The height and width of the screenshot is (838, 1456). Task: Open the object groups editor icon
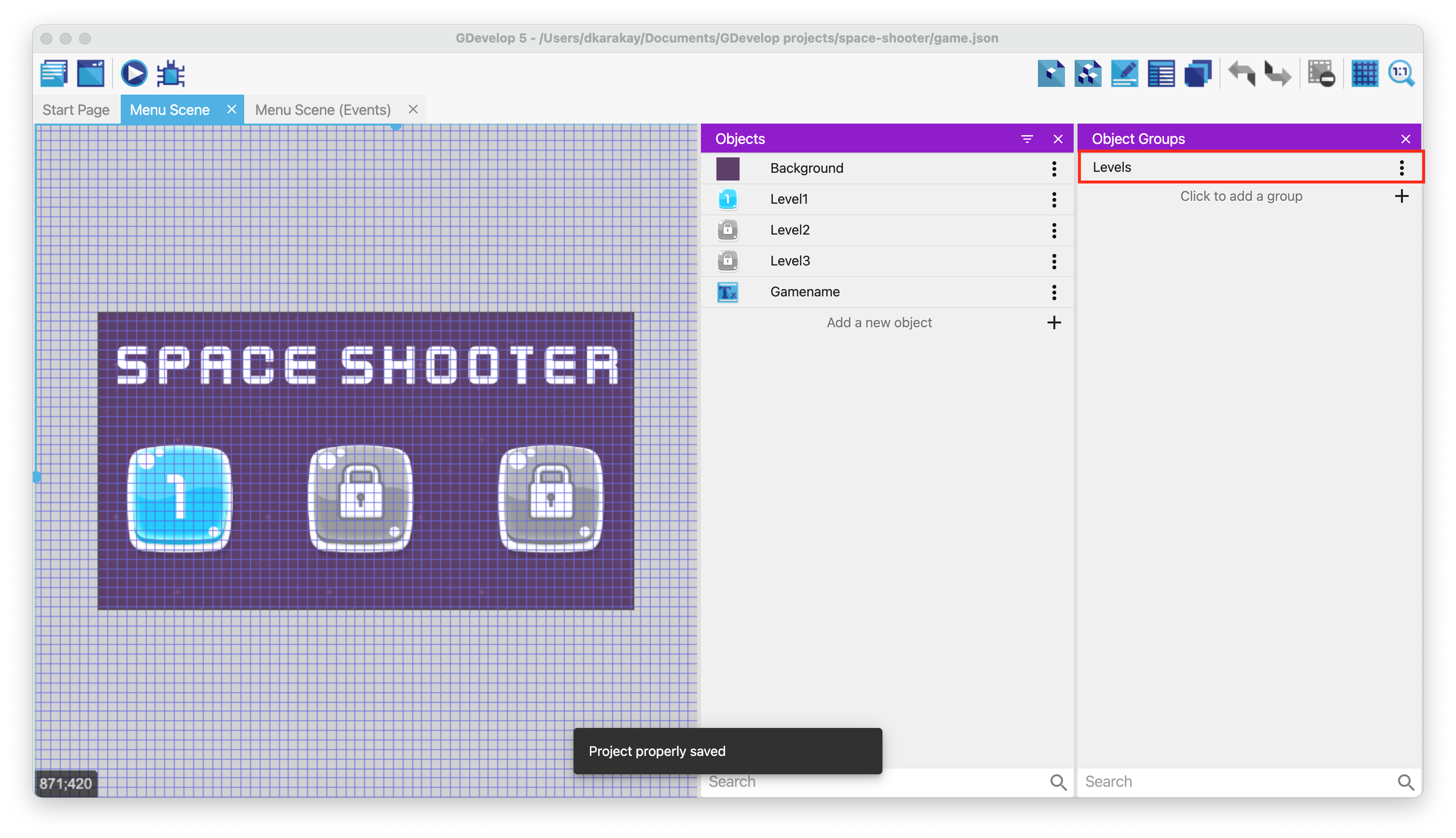1088,74
